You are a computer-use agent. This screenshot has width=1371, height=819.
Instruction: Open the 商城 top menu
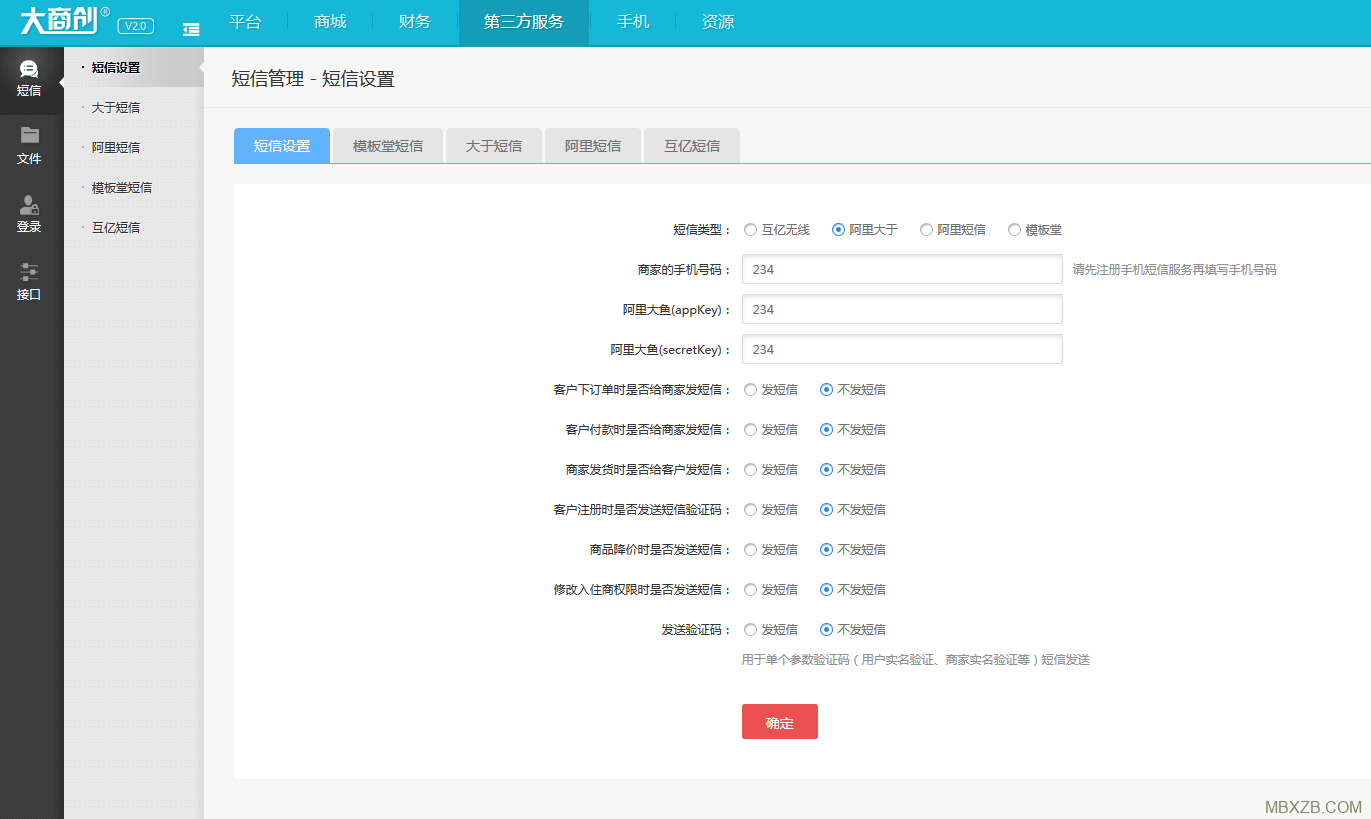[330, 22]
